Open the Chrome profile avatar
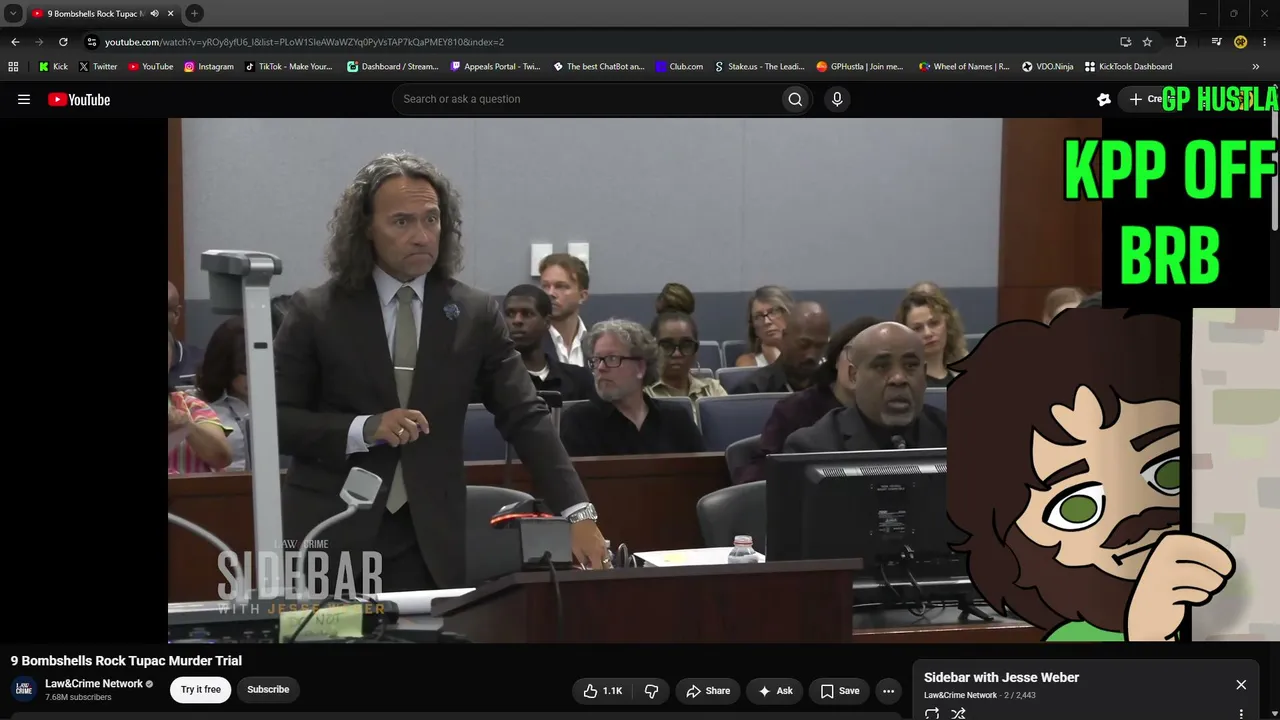This screenshot has height=720, width=1280. click(x=1241, y=42)
